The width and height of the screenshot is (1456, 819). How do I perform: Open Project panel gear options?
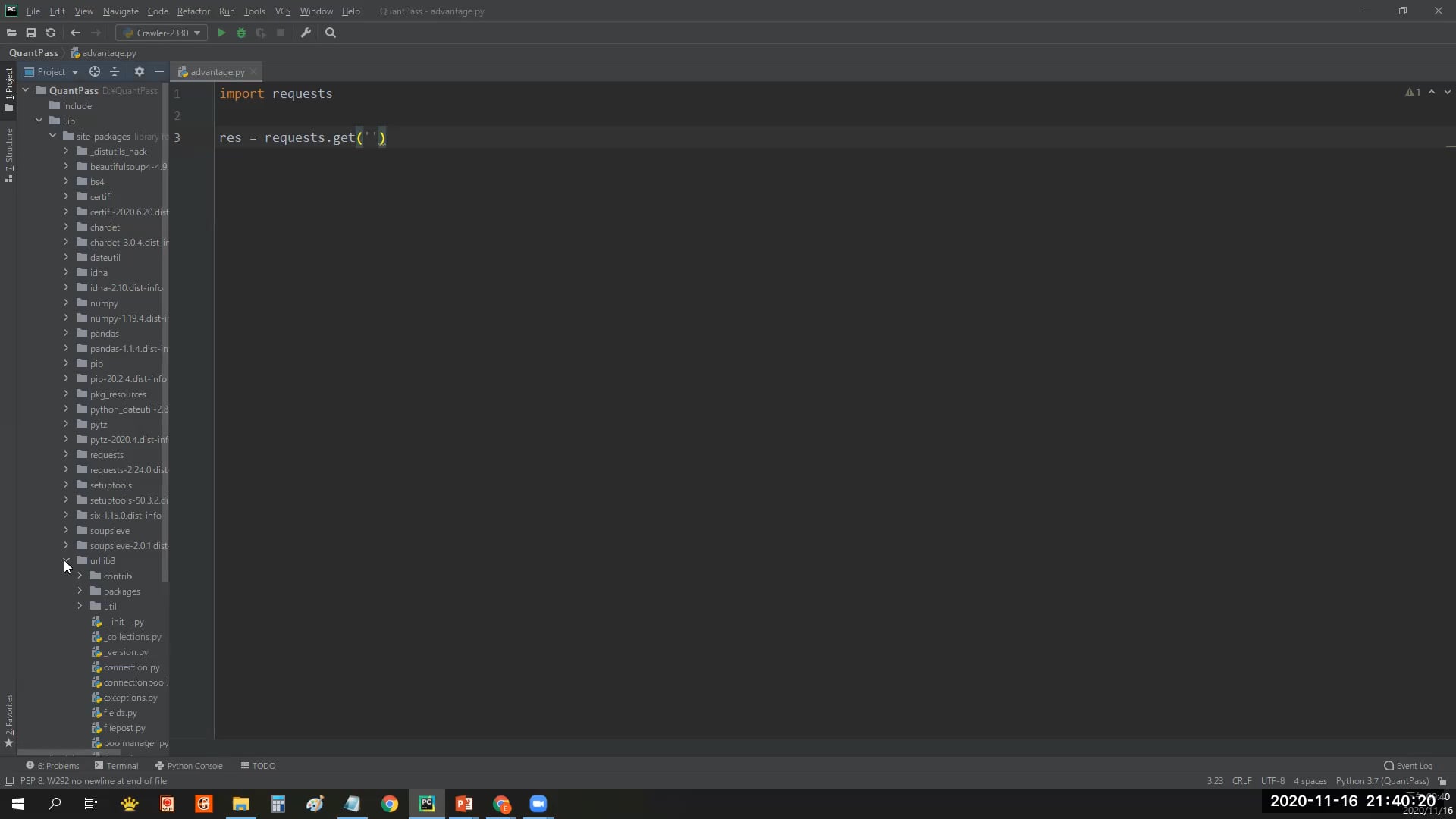(139, 71)
